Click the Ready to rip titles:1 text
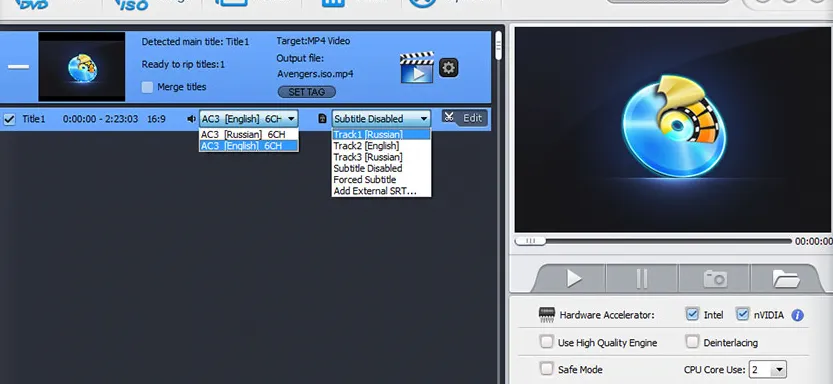The image size is (833, 384). [183, 64]
